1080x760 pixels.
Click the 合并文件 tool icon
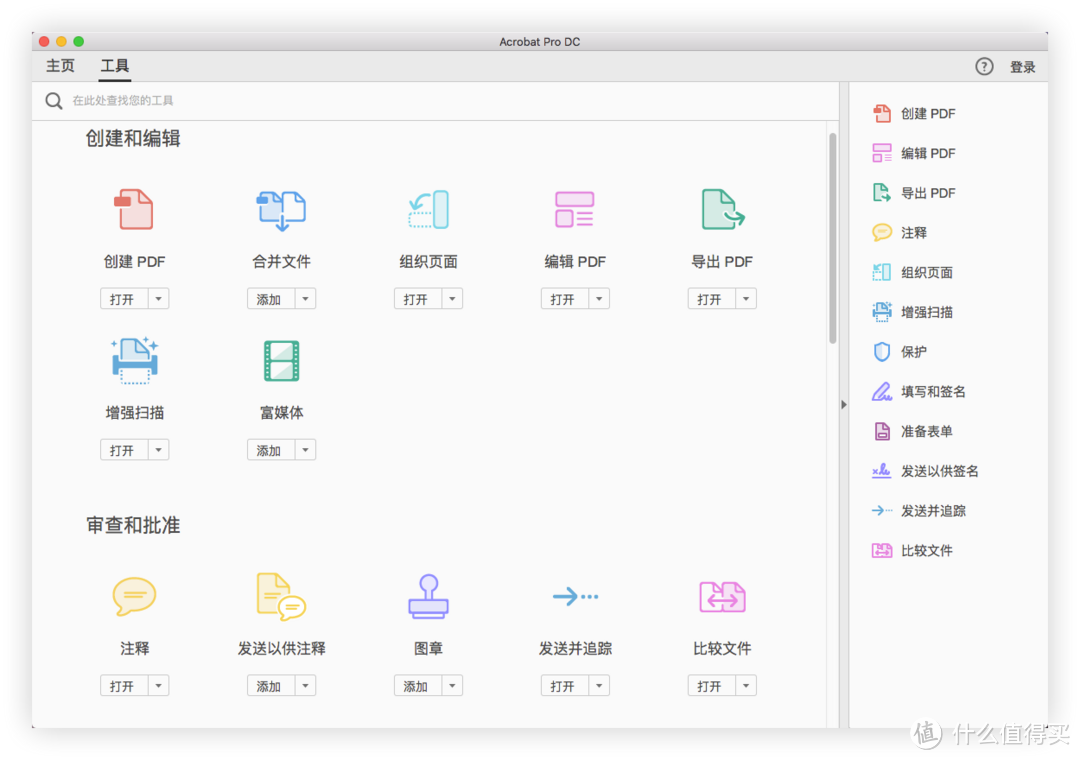281,210
